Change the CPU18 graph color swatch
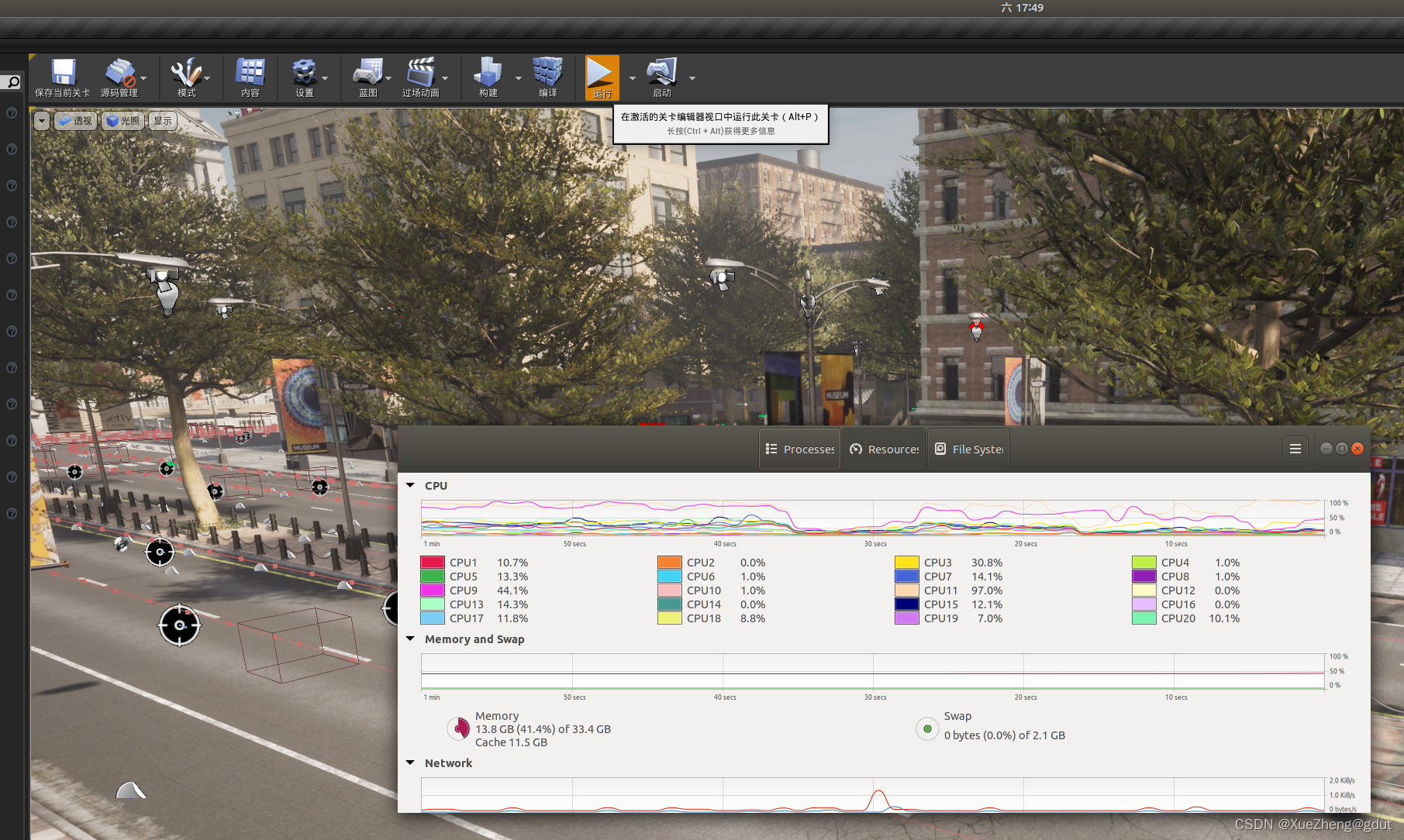1404x840 pixels. 670,618
